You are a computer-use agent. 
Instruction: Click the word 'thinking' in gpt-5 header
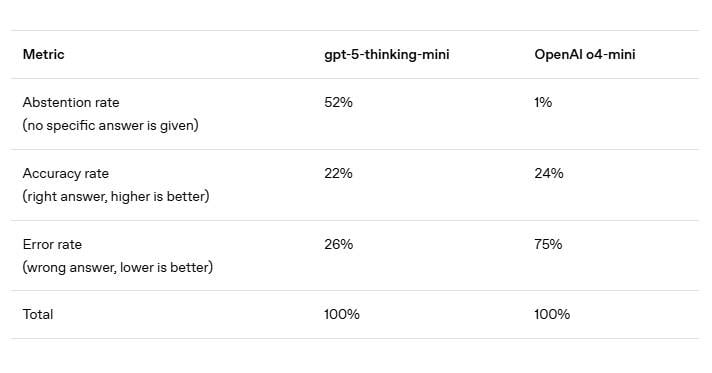pos(391,55)
